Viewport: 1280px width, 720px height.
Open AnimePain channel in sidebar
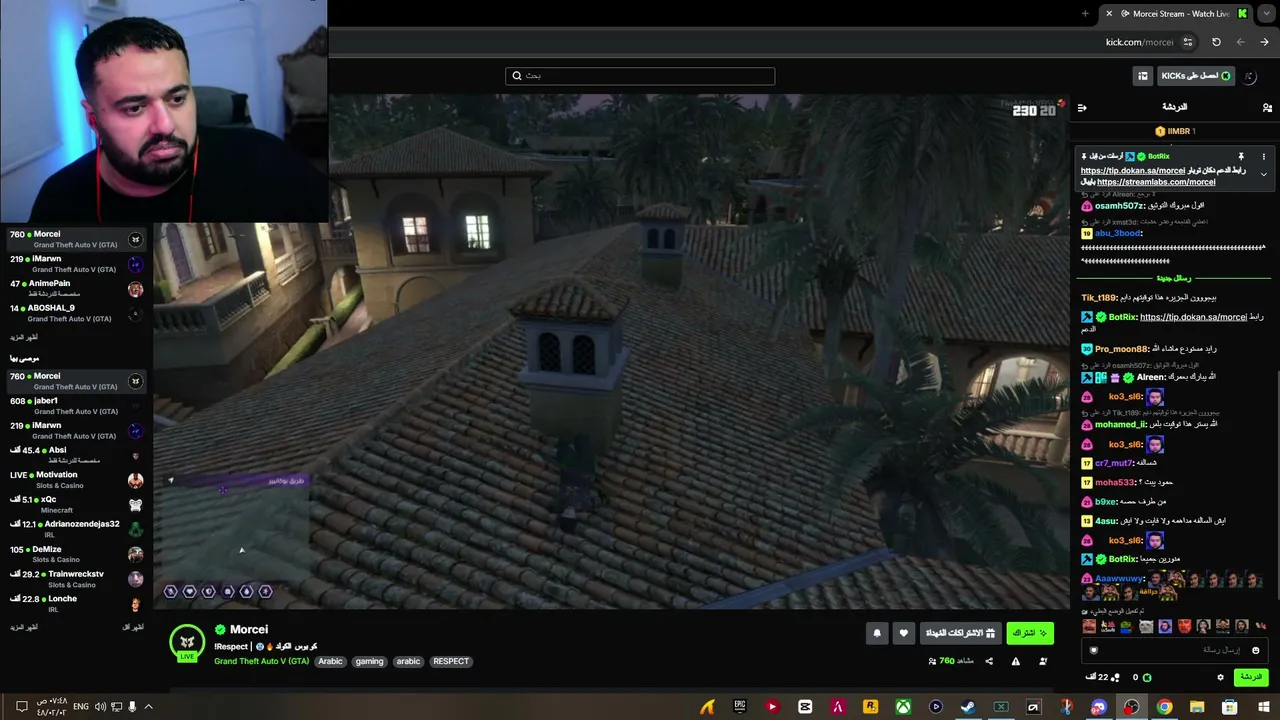coord(77,289)
